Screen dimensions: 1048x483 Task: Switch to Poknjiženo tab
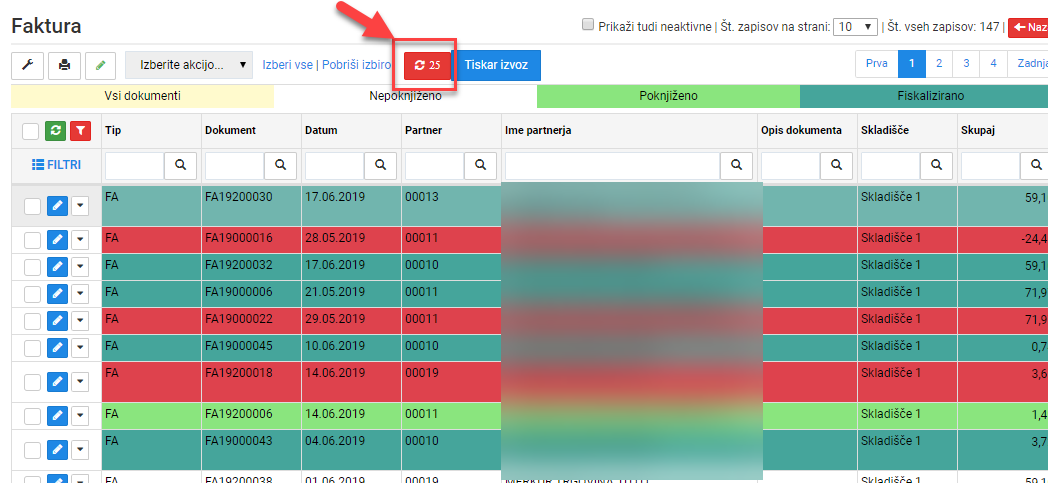click(668, 96)
